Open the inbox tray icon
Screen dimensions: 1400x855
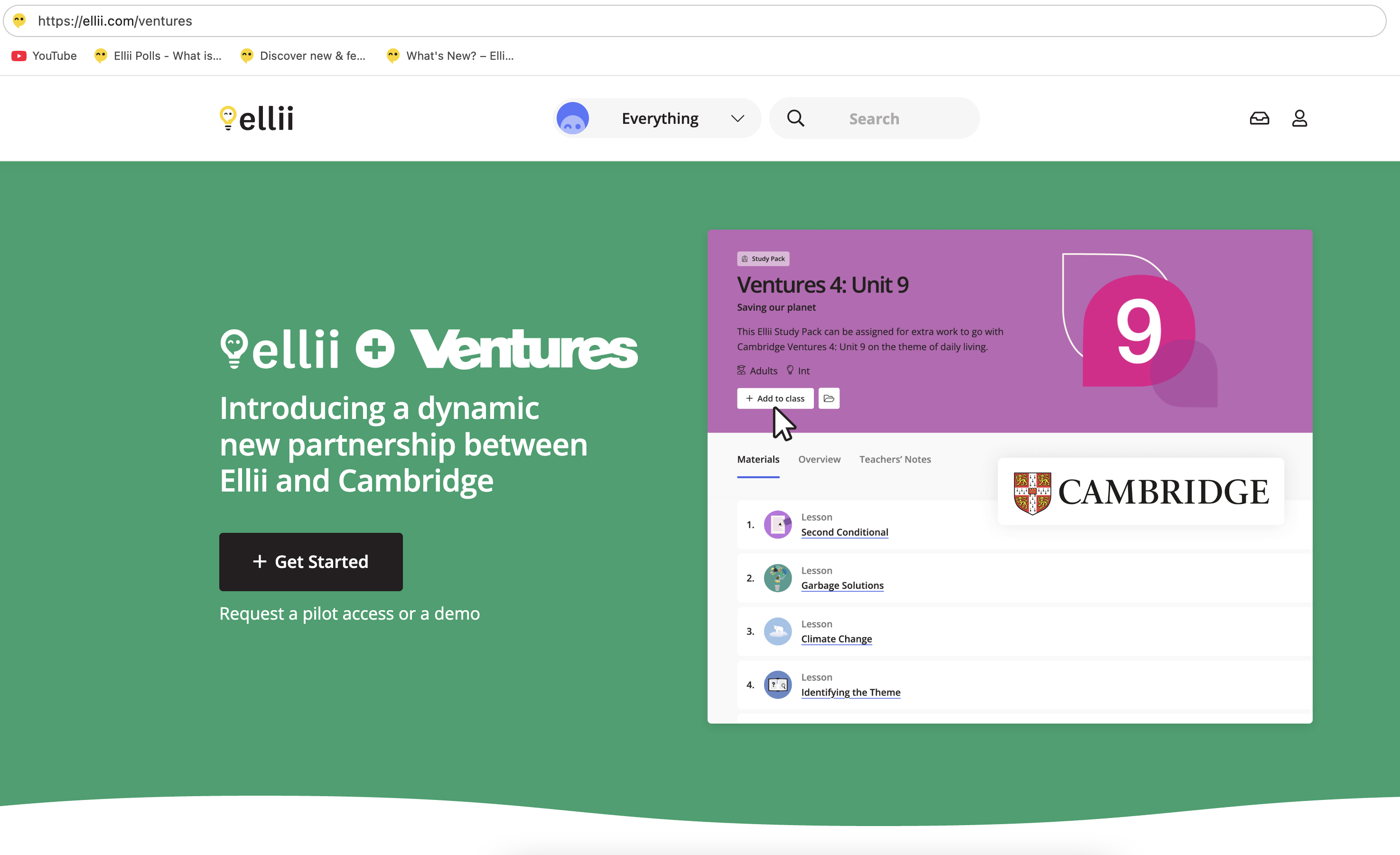click(x=1260, y=118)
